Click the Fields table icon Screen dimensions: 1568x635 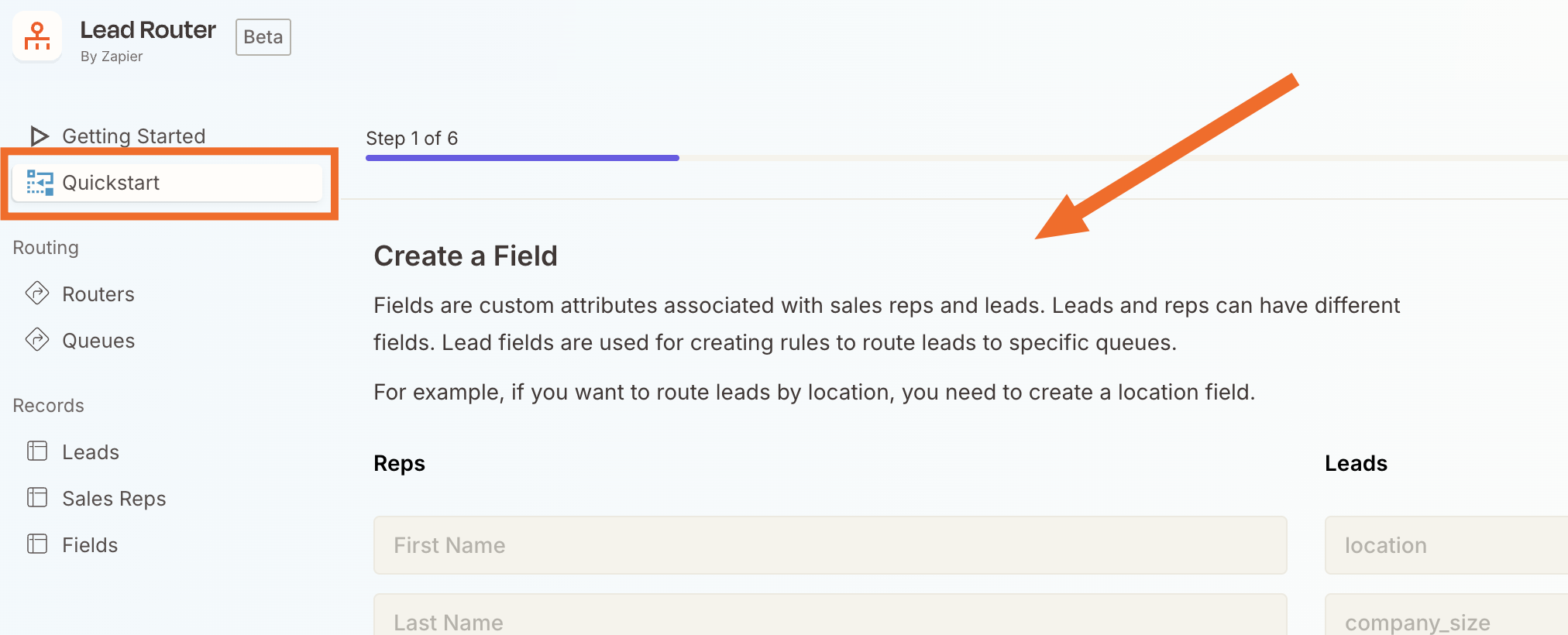tap(37, 544)
